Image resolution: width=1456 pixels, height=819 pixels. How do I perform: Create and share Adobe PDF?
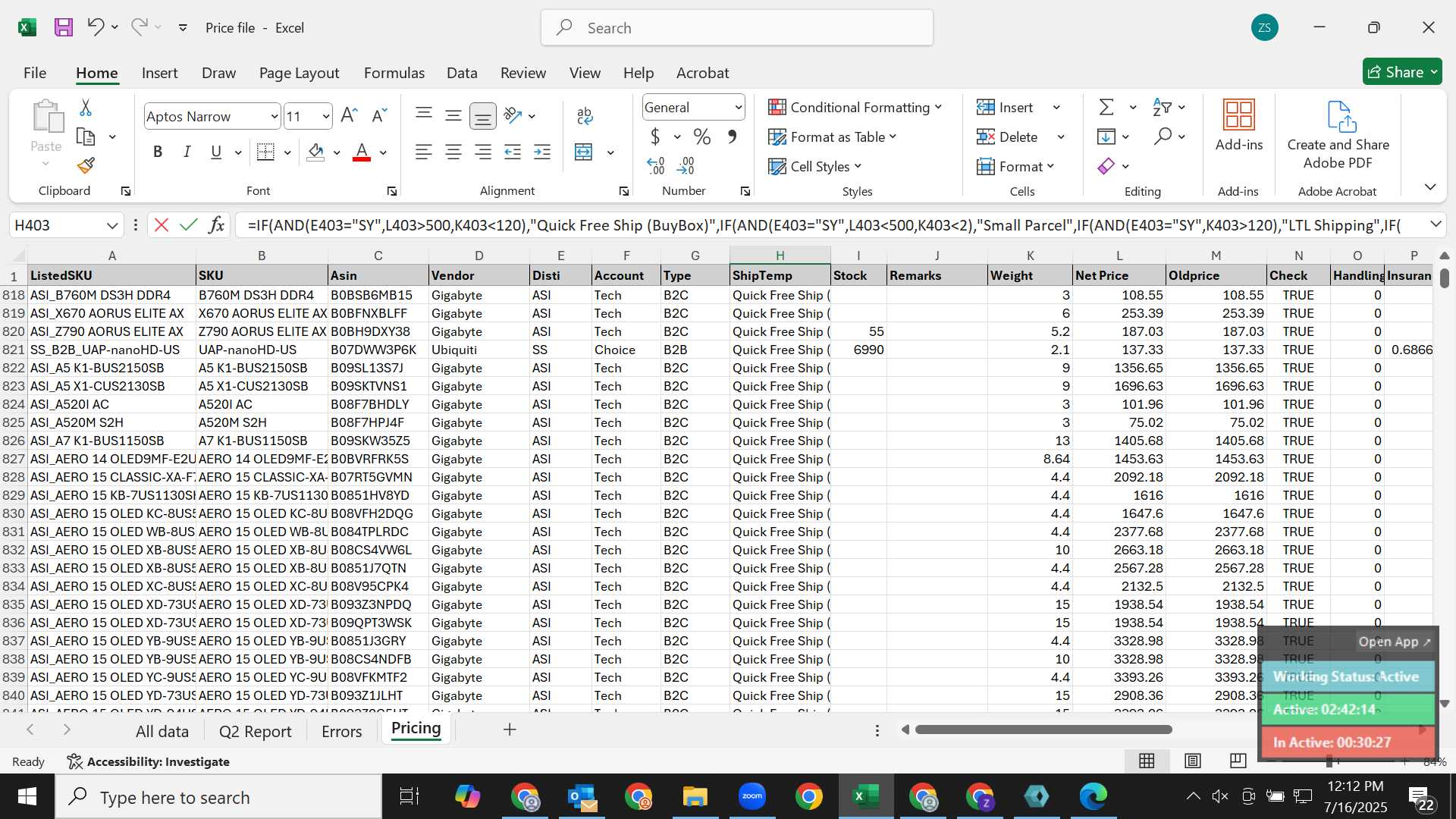click(x=1338, y=135)
